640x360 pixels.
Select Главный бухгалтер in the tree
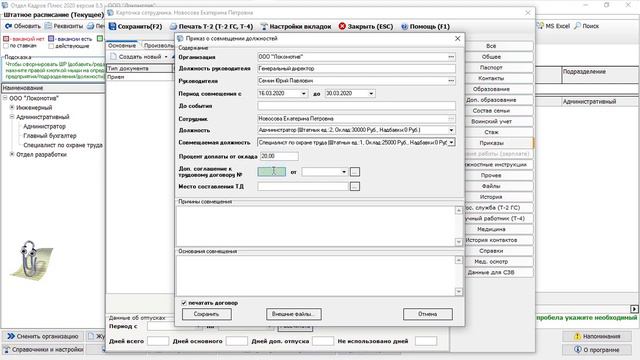pos(50,136)
